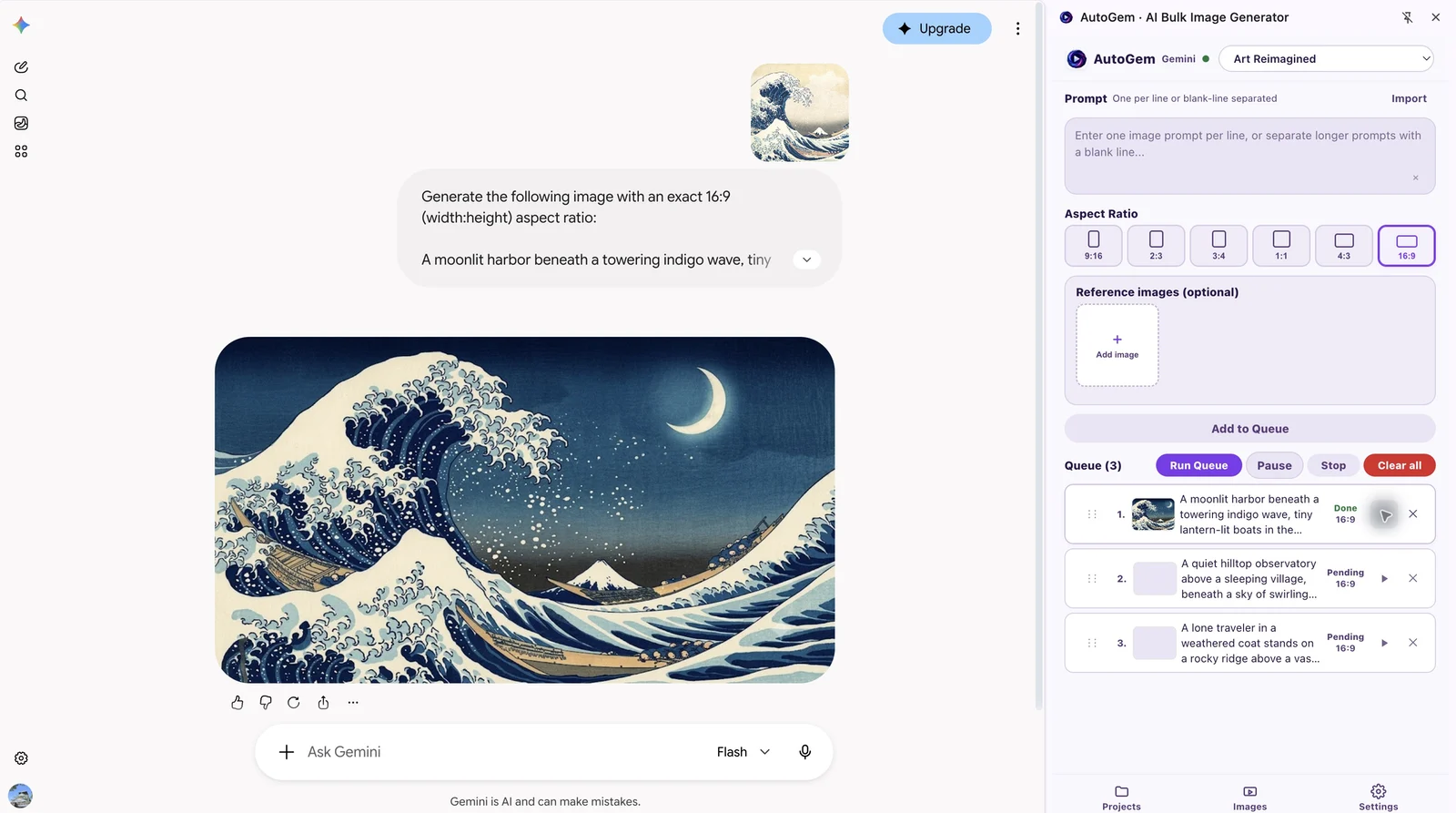This screenshot has width=1456, height=813.
Task: Click the plus icon in Ask Gemini box
Action: click(x=287, y=752)
